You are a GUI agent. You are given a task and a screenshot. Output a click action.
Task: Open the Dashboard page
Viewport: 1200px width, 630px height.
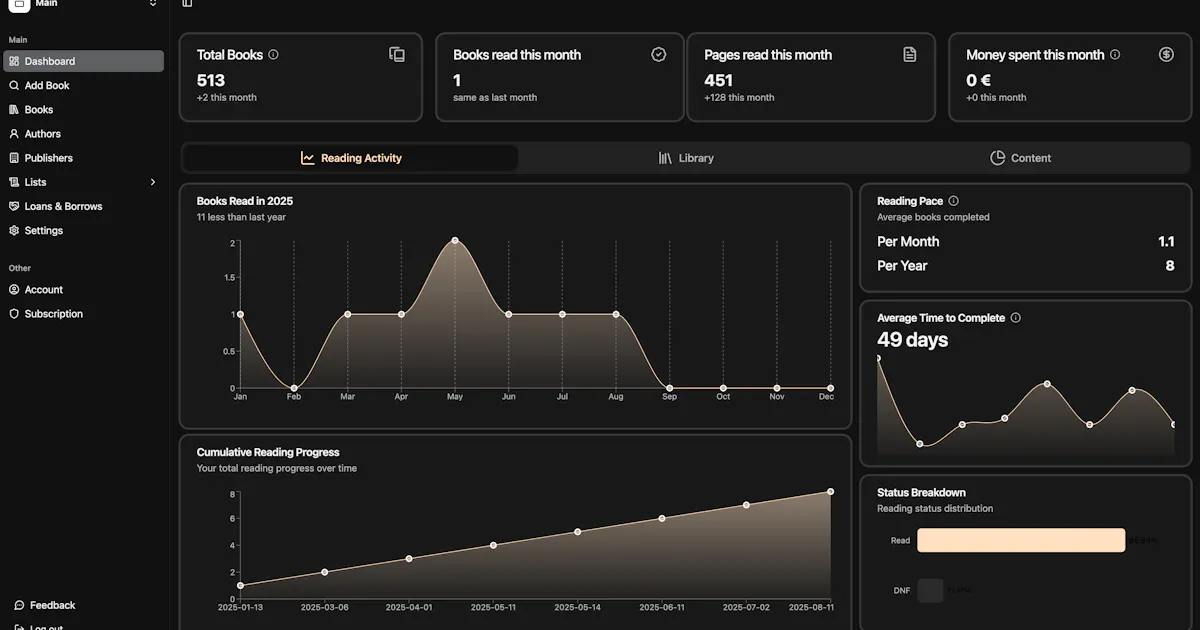pyautogui.click(x=83, y=61)
